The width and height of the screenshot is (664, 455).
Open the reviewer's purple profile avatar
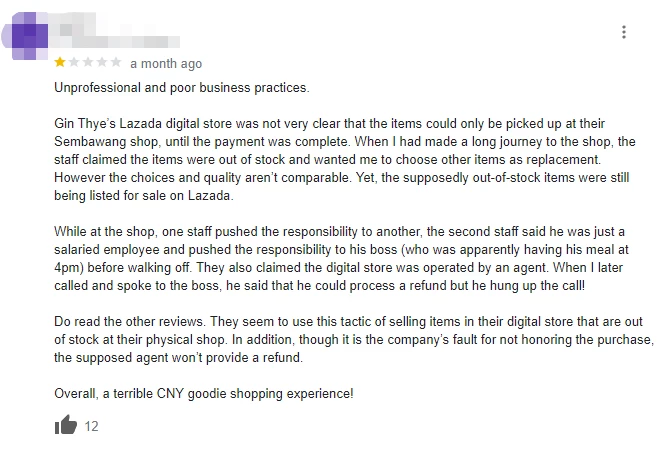(x=25, y=36)
